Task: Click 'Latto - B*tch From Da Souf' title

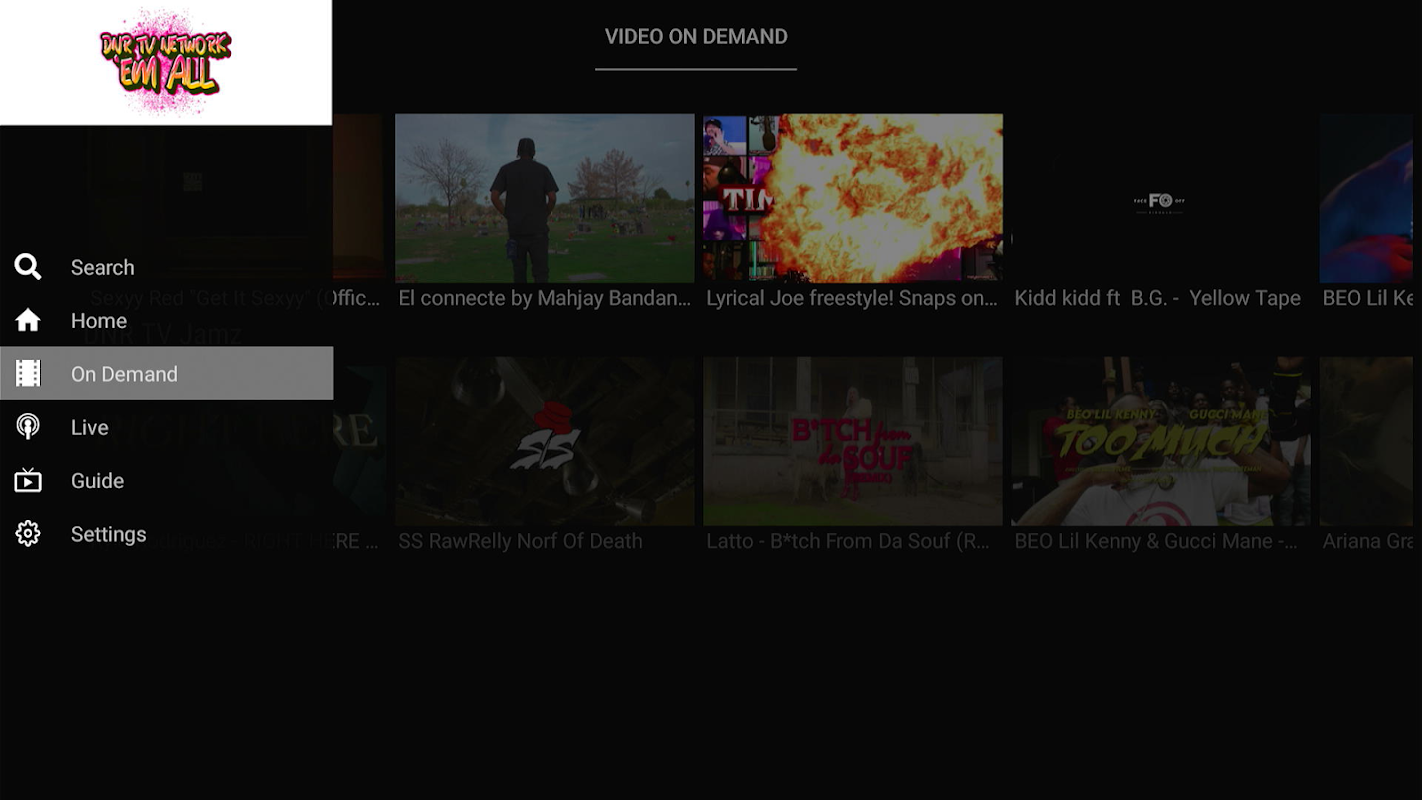Action: click(x=848, y=541)
